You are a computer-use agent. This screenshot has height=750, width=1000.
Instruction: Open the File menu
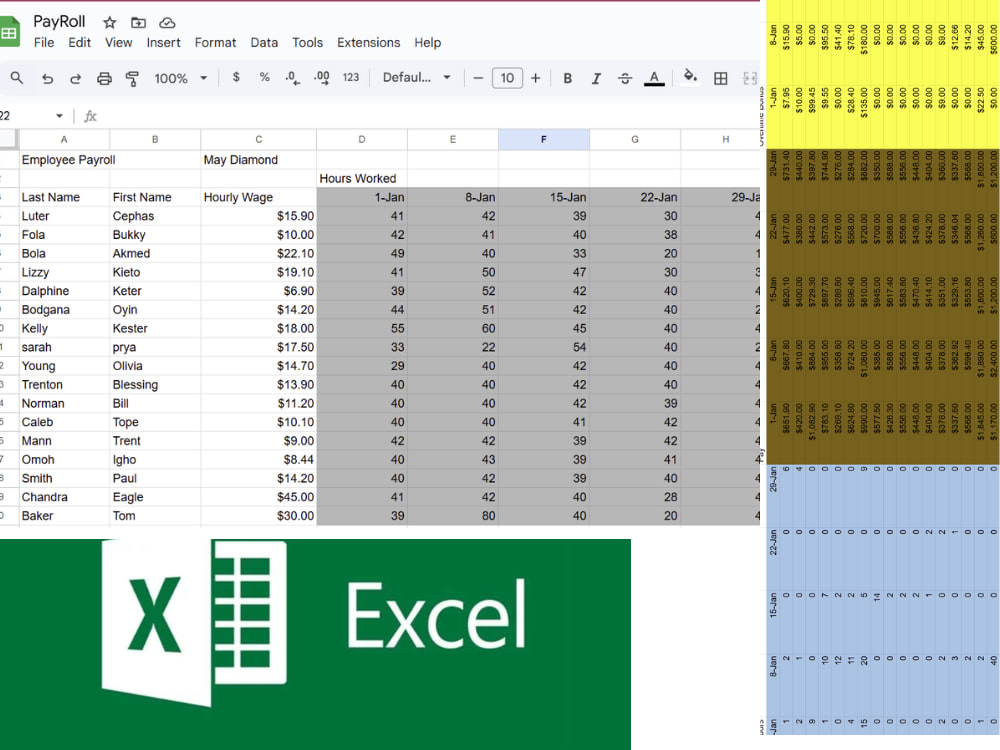click(x=44, y=43)
